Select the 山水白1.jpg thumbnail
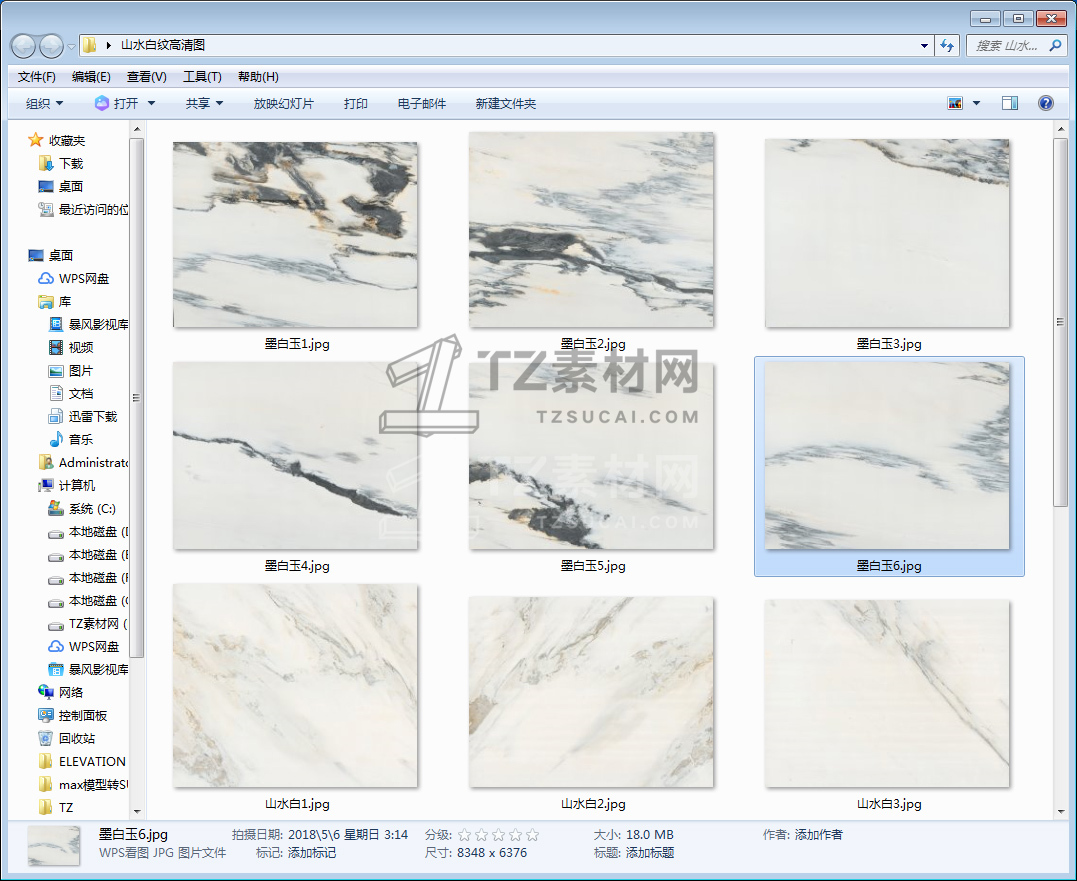This screenshot has width=1077, height=881. (295, 686)
